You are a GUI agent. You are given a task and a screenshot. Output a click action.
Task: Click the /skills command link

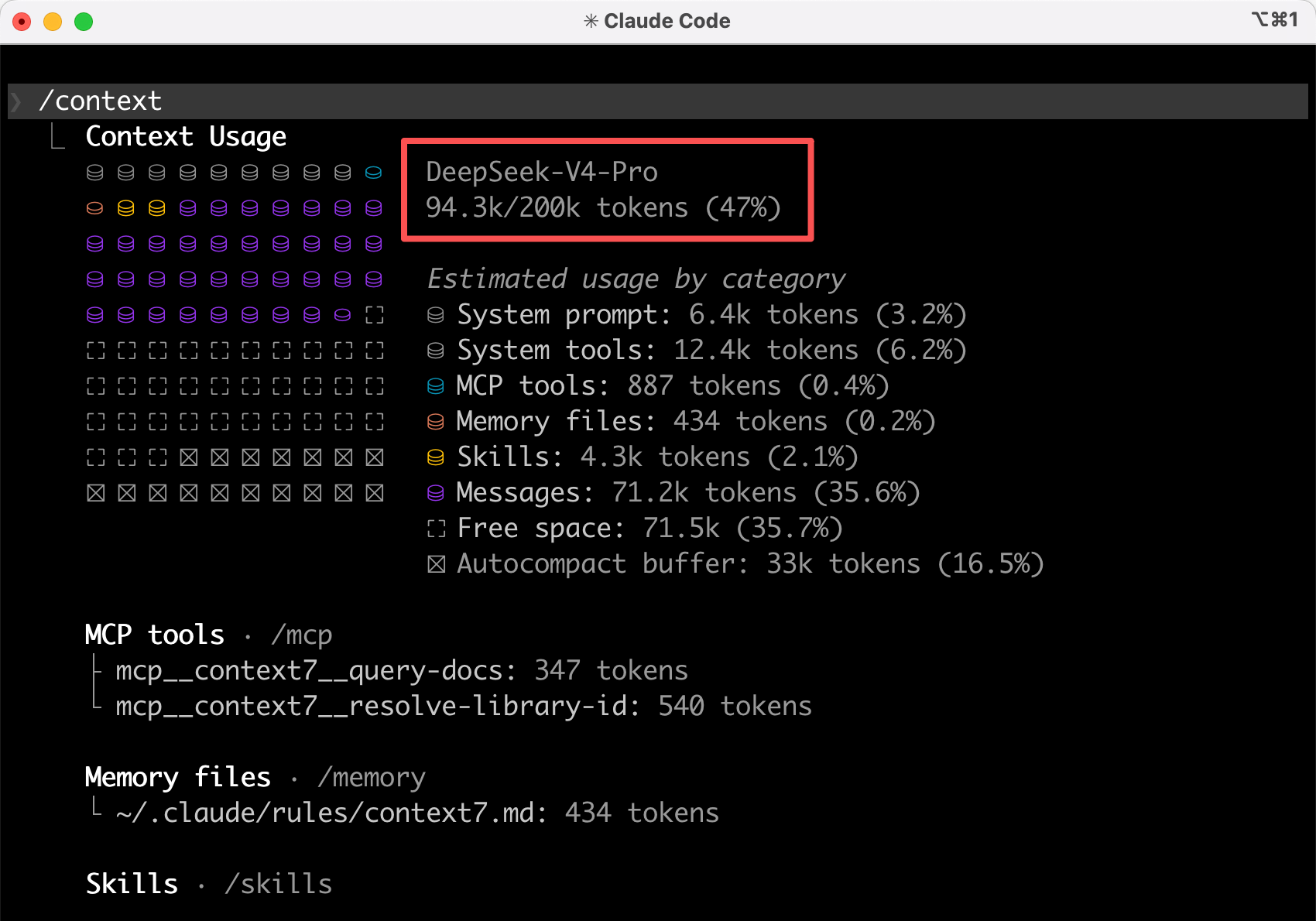click(x=278, y=885)
